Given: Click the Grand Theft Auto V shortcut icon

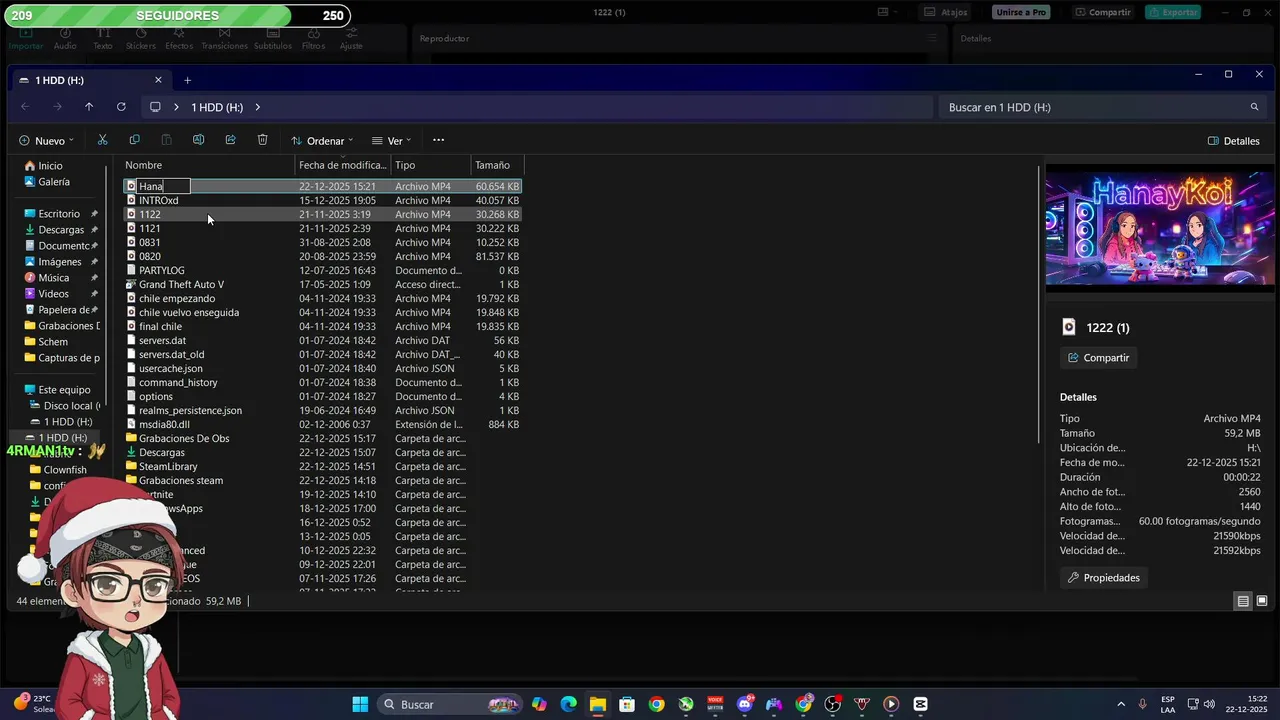Looking at the screenshot, I should (x=131, y=284).
